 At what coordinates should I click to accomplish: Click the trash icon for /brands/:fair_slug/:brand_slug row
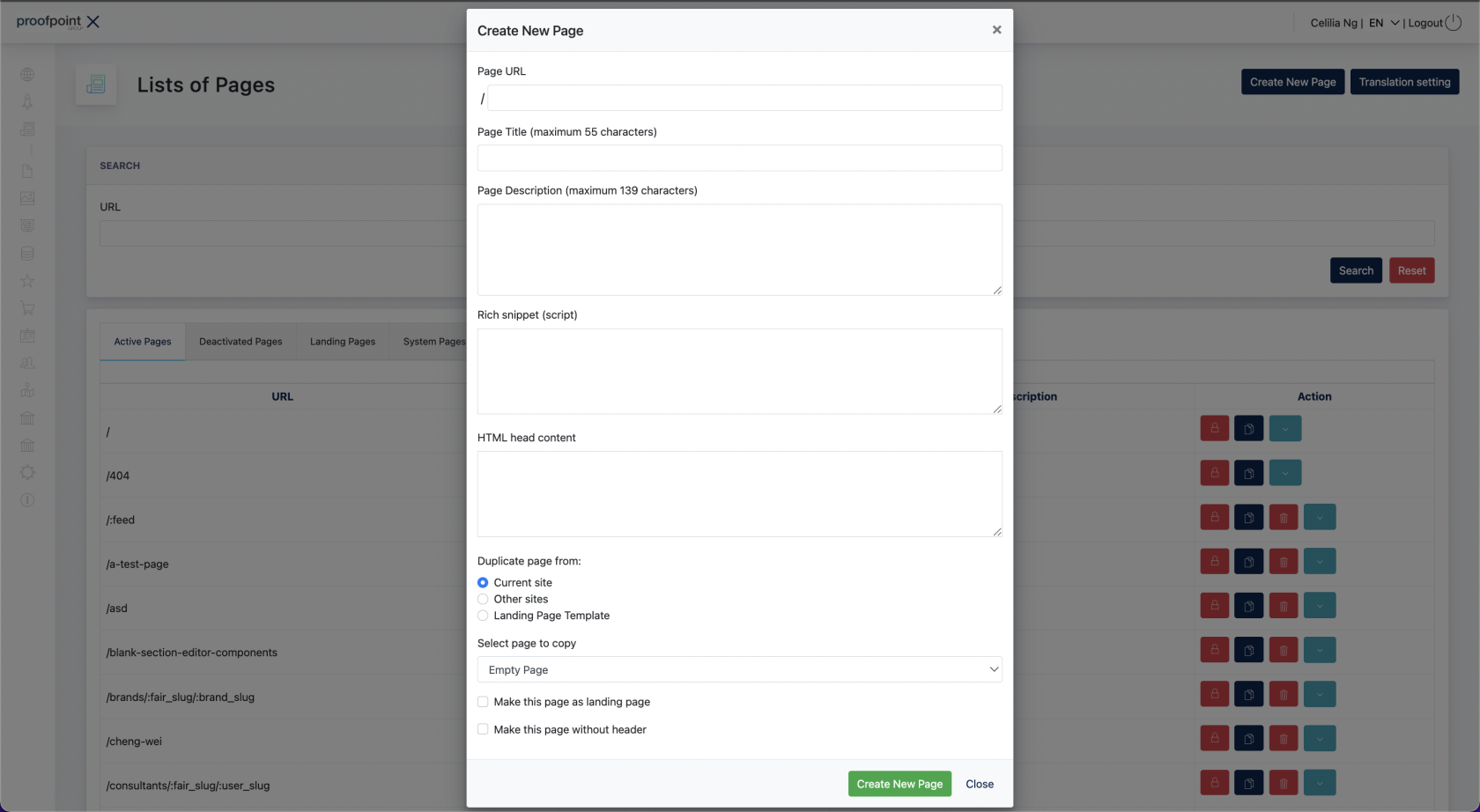pyautogui.click(x=1283, y=694)
